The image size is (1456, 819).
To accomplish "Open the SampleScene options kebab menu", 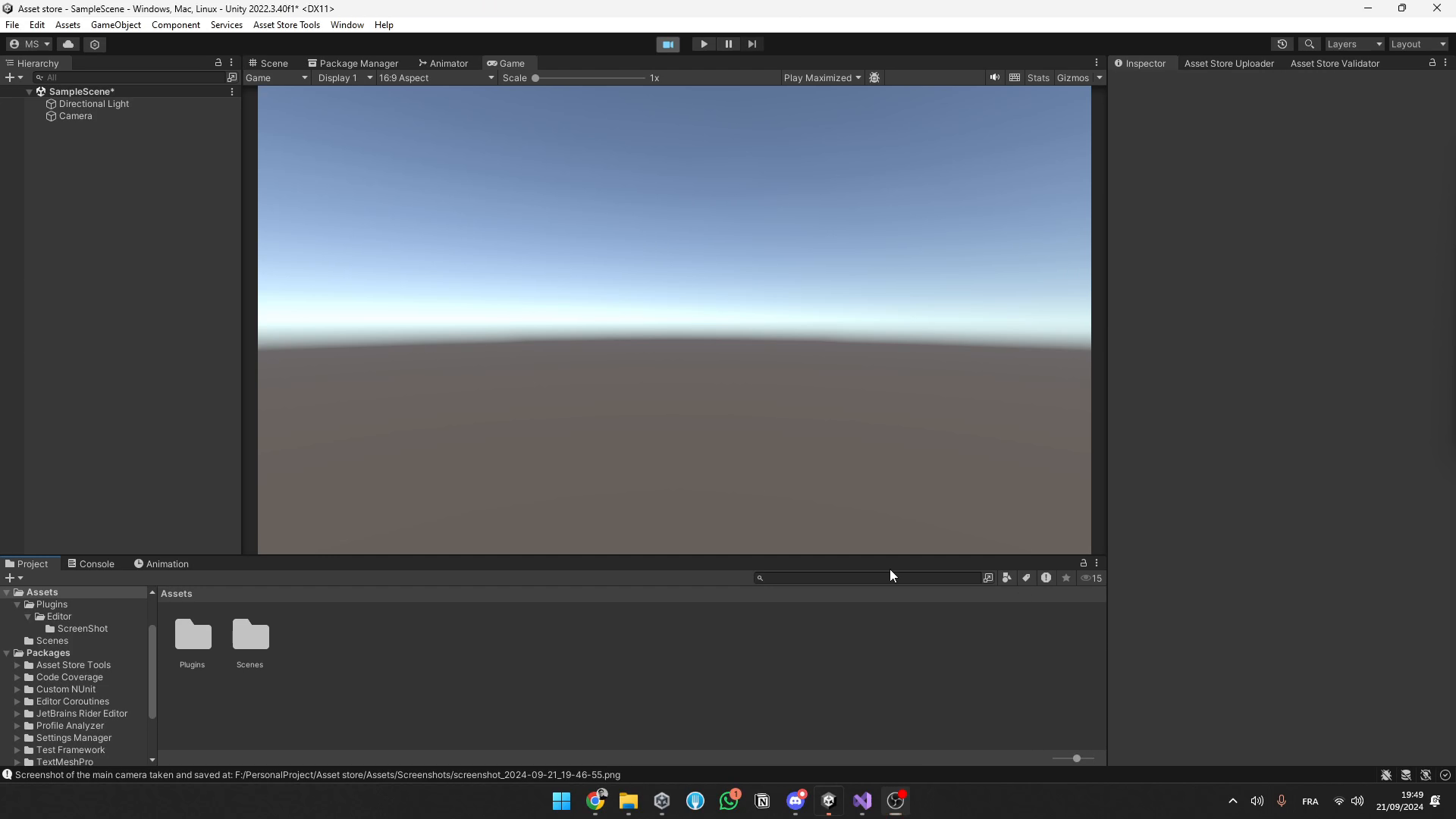I will pos(232,92).
